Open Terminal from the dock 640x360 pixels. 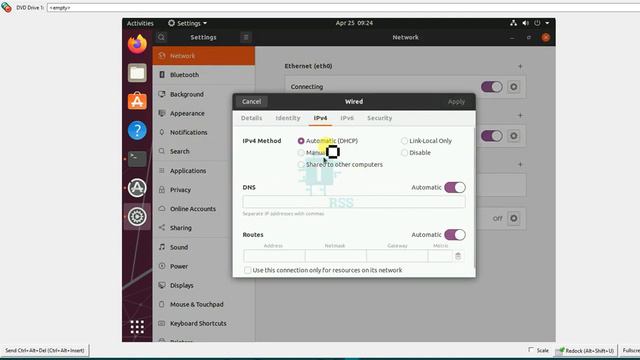137,159
